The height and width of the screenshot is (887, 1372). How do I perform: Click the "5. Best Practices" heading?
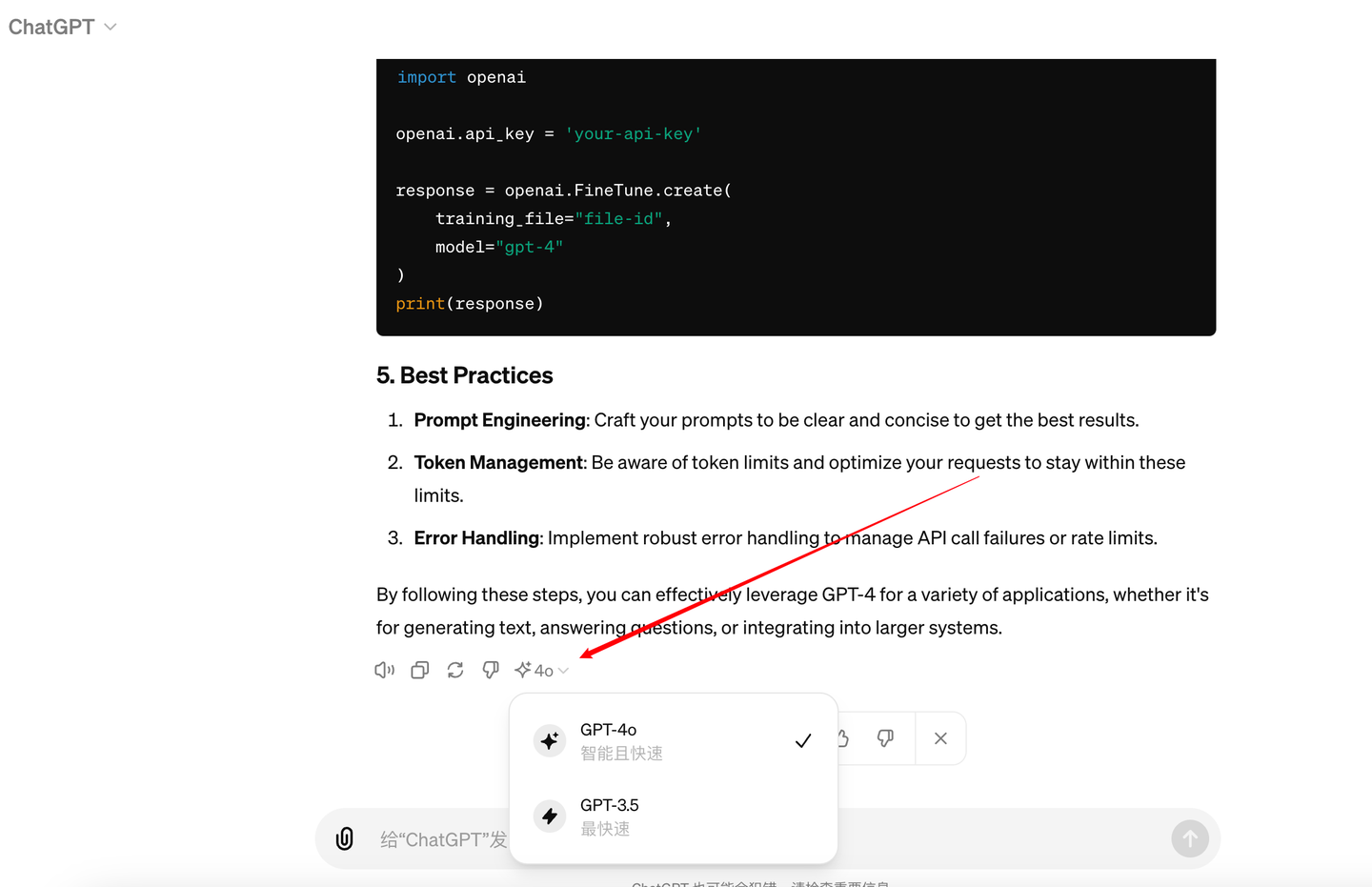click(x=464, y=375)
